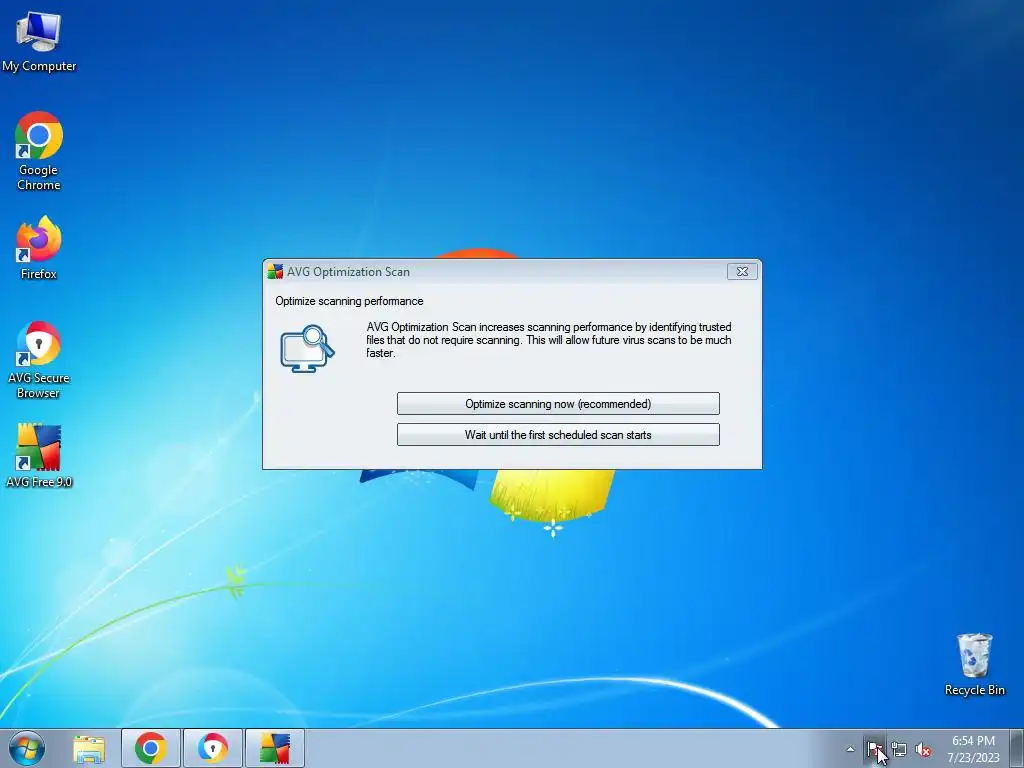Click the AVG Optimization Scan description text
1024x768 pixels.
(549, 340)
